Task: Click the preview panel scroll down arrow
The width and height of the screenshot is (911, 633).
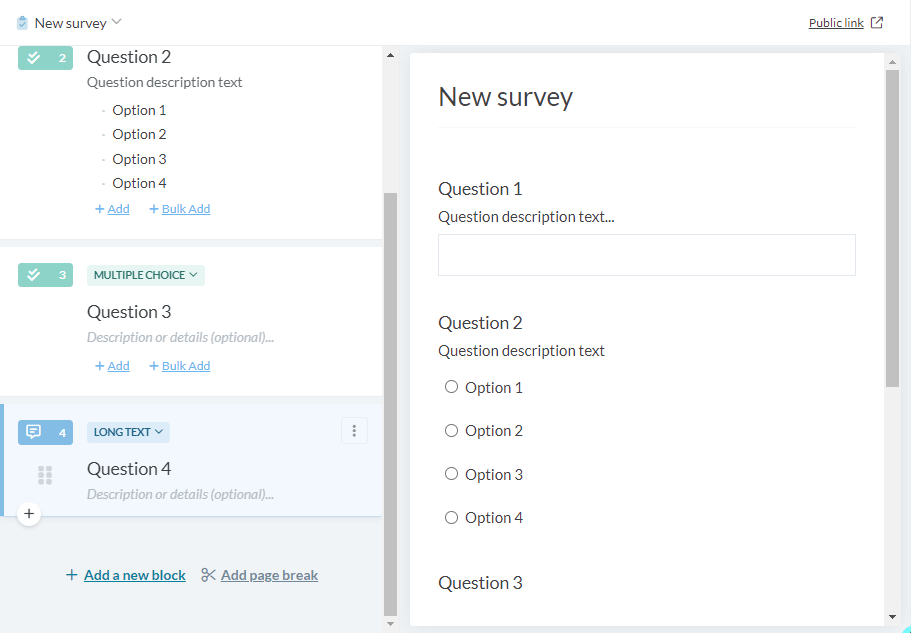Action: coord(892,617)
